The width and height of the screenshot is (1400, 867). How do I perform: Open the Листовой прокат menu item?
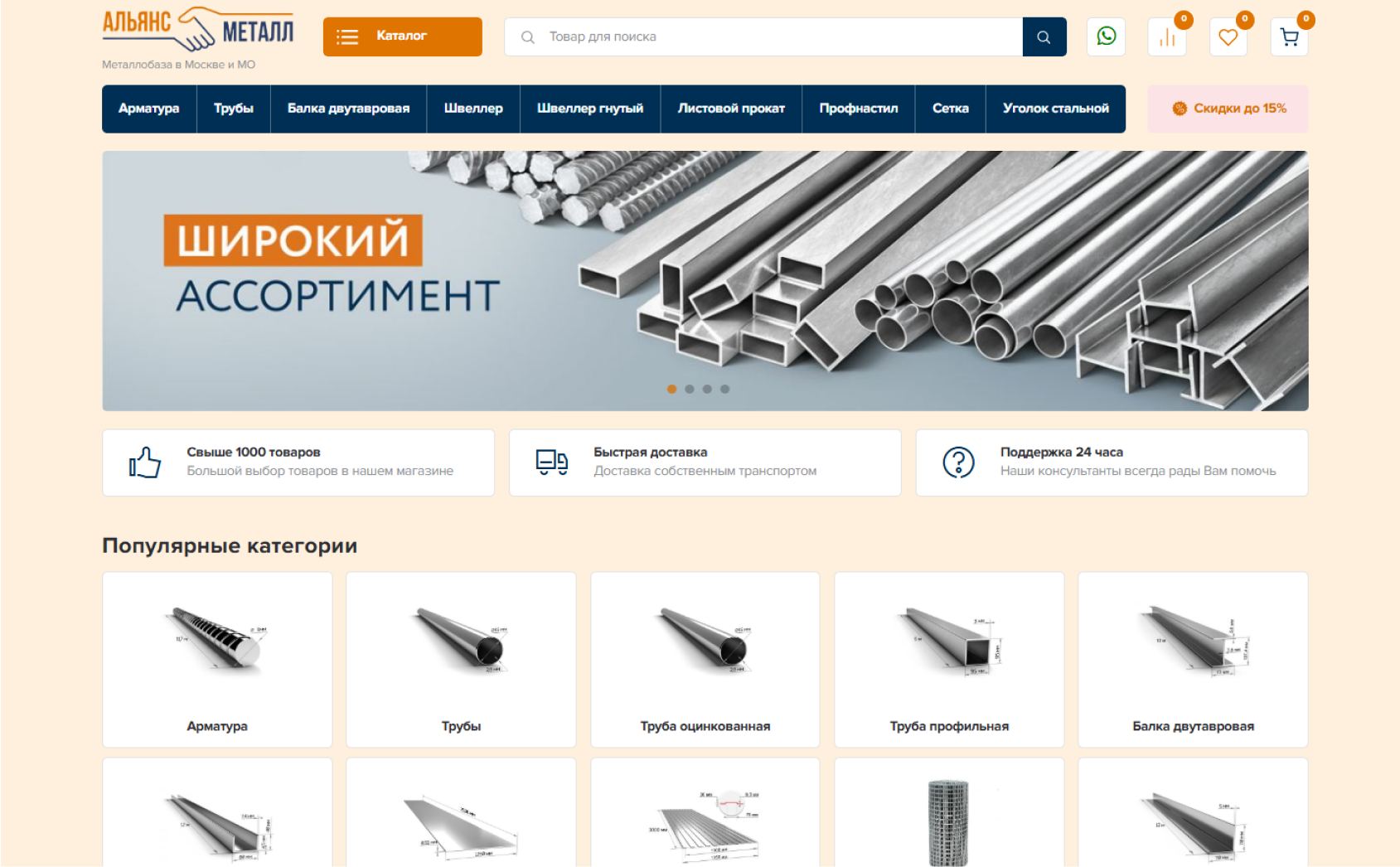(x=731, y=109)
